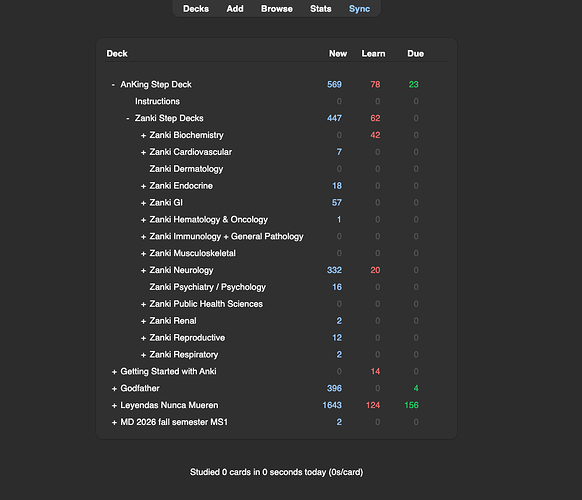Screen dimensions: 582x500
Task: Expand the Zanki Neurology deck
Action: point(143,271)
